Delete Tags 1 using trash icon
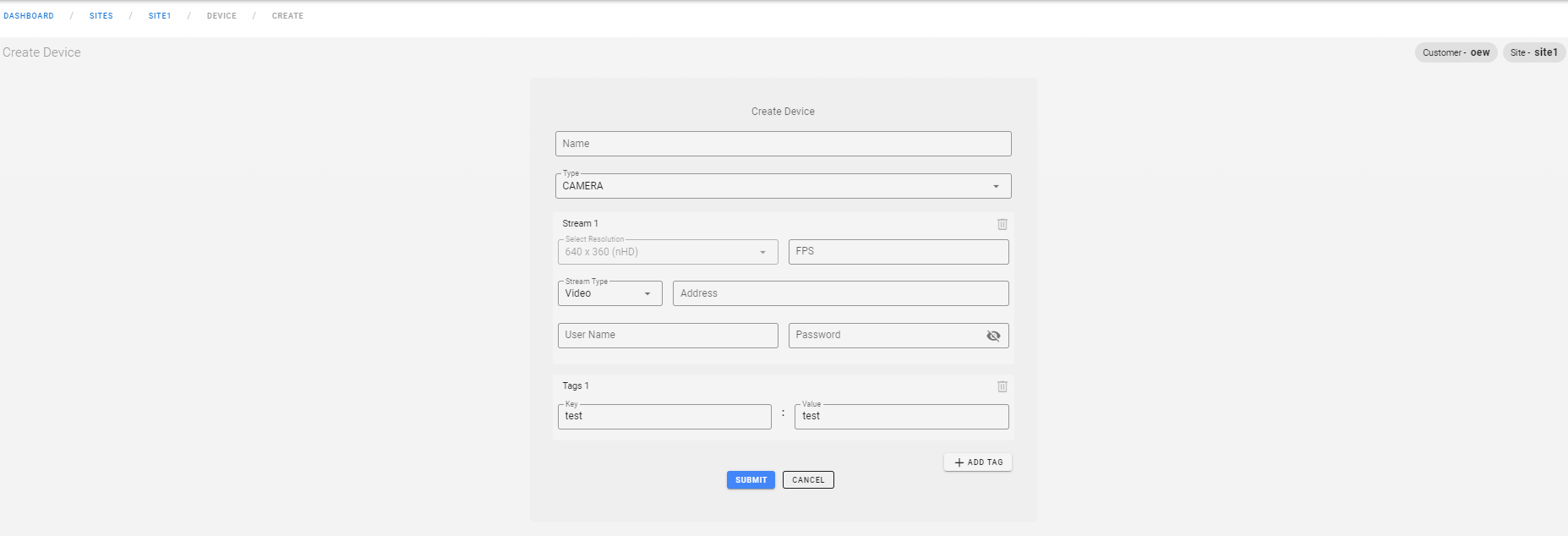The width and height of the screenshot is (1568, 536). click(x=1002, y=386)
